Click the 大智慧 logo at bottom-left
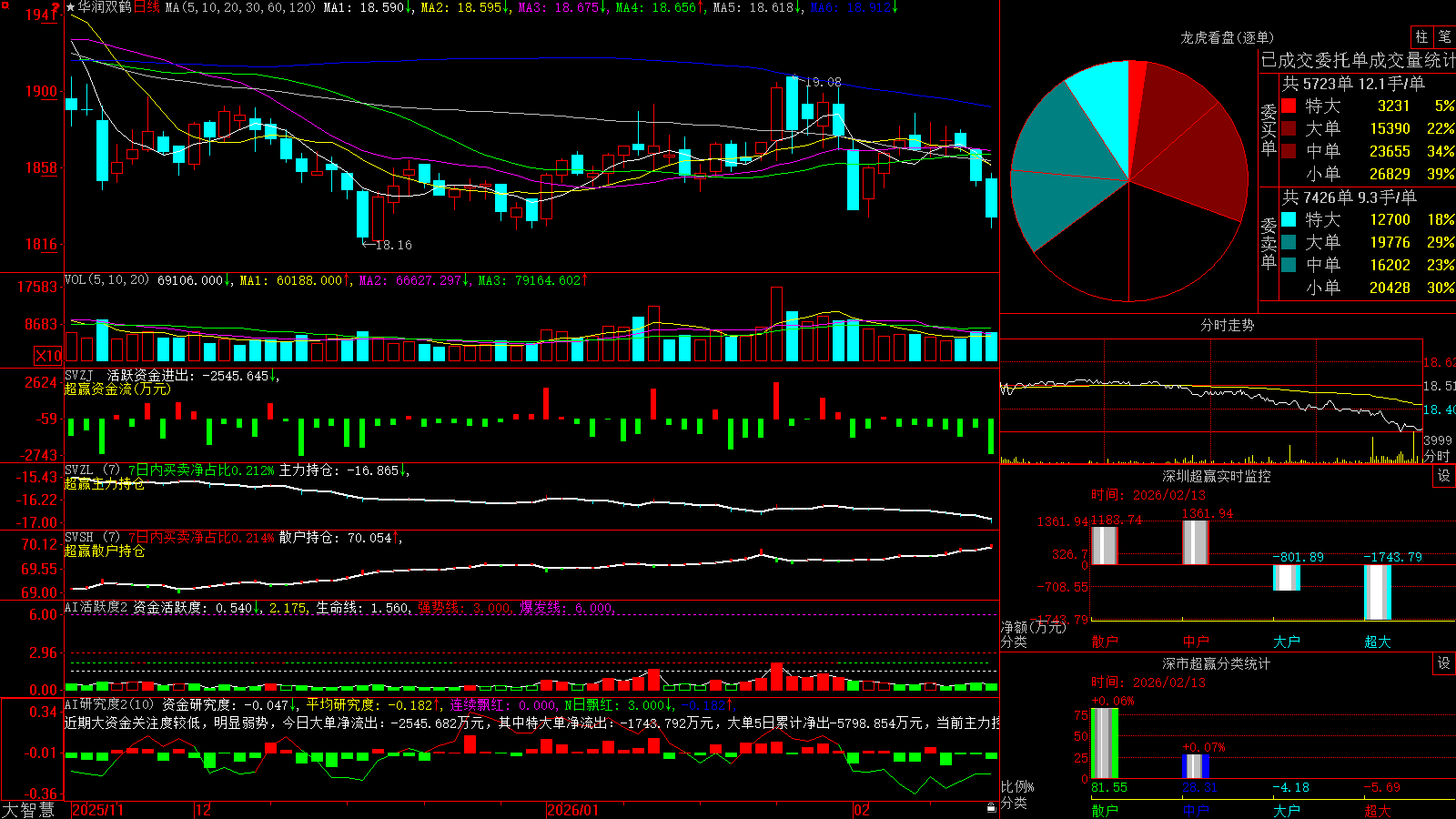 [28, 809]
